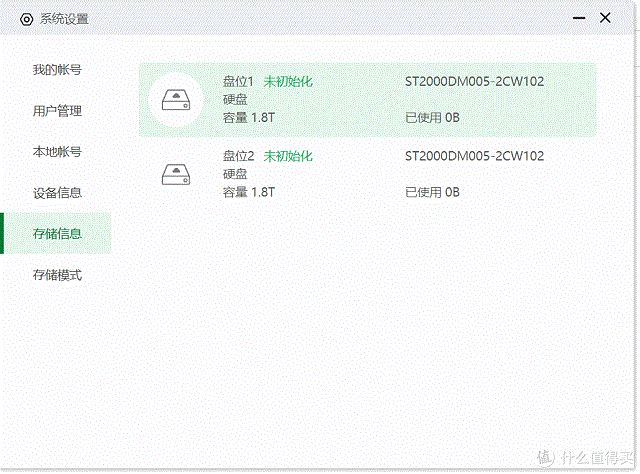This screenshot has height=474, width=640.
Task: Select the 盘位2 label text
Action: pos(238,156)
